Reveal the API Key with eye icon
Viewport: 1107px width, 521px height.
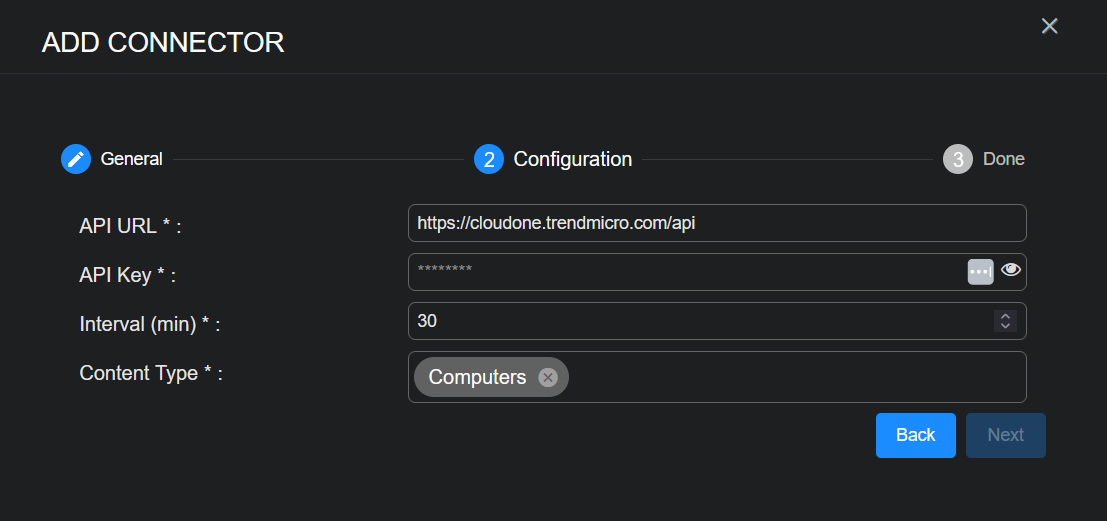[x=1011, y=270]
